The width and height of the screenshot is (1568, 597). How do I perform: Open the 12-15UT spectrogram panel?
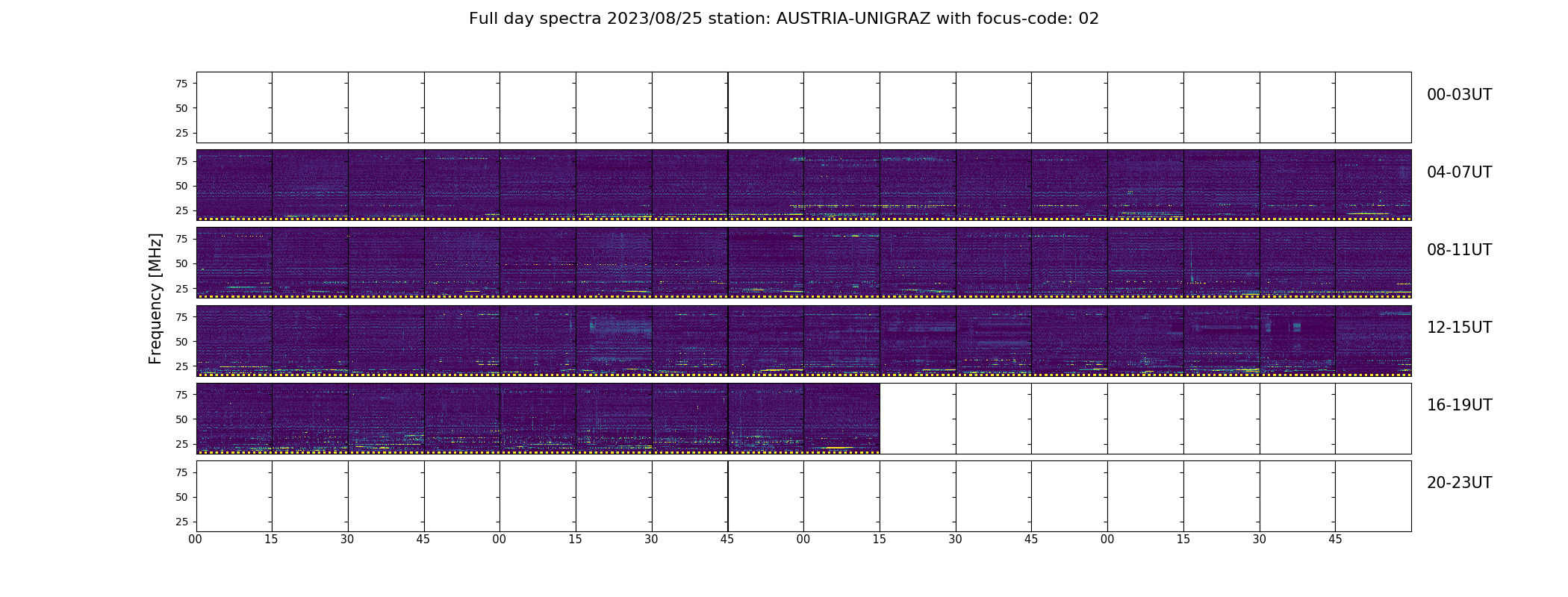803,340
